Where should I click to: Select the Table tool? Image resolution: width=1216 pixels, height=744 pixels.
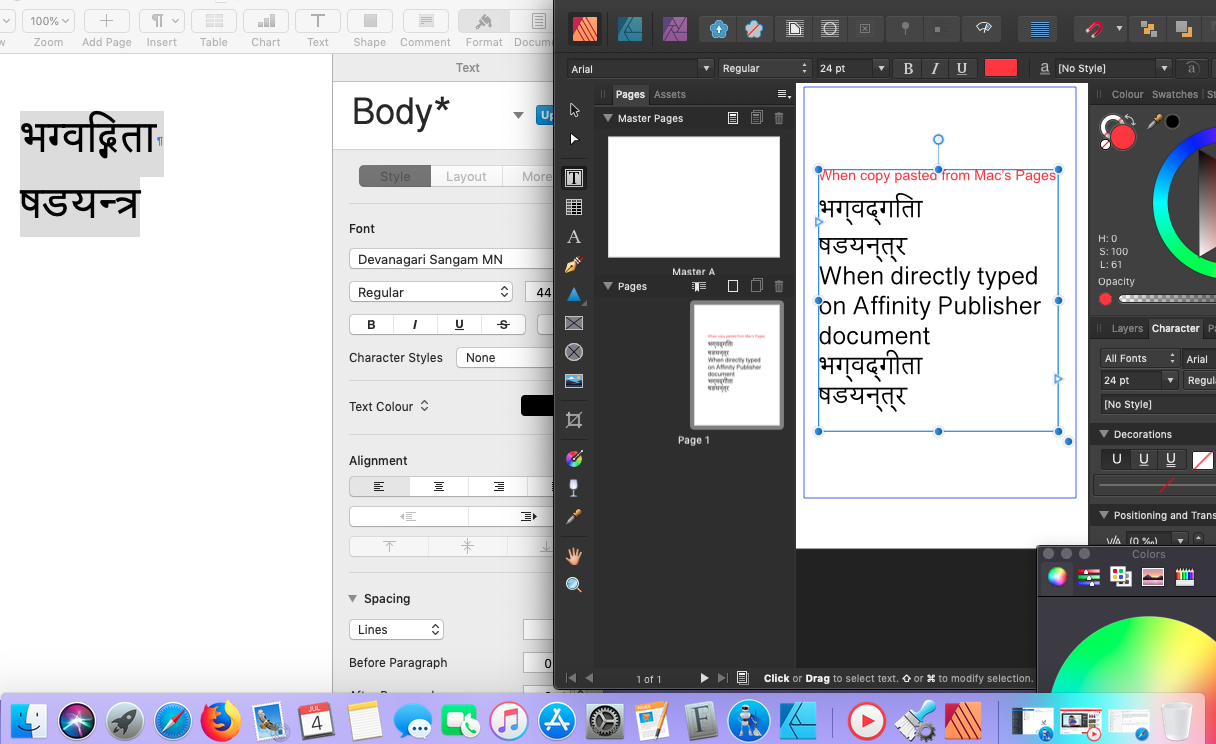(x=574, y=208)
